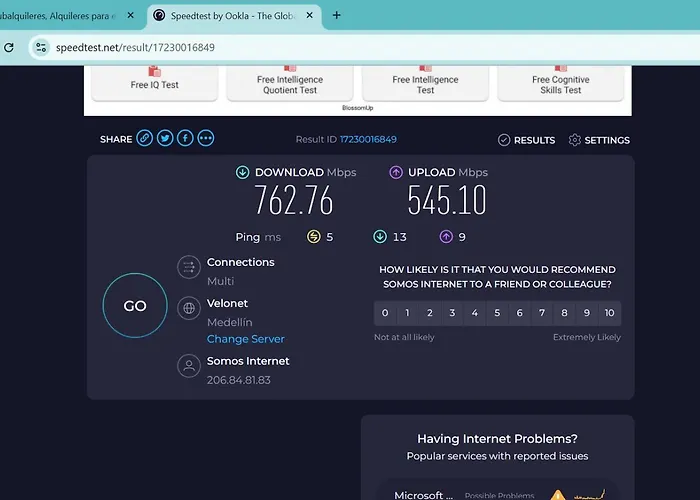
Task: Click the Having Internet Problems? heading
Action: pyautogui.click(x=497, y=439)
